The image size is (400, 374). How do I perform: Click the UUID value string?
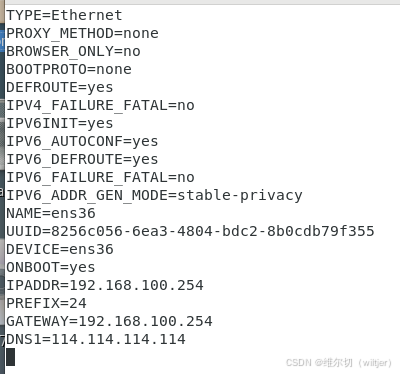click(213, 231)
